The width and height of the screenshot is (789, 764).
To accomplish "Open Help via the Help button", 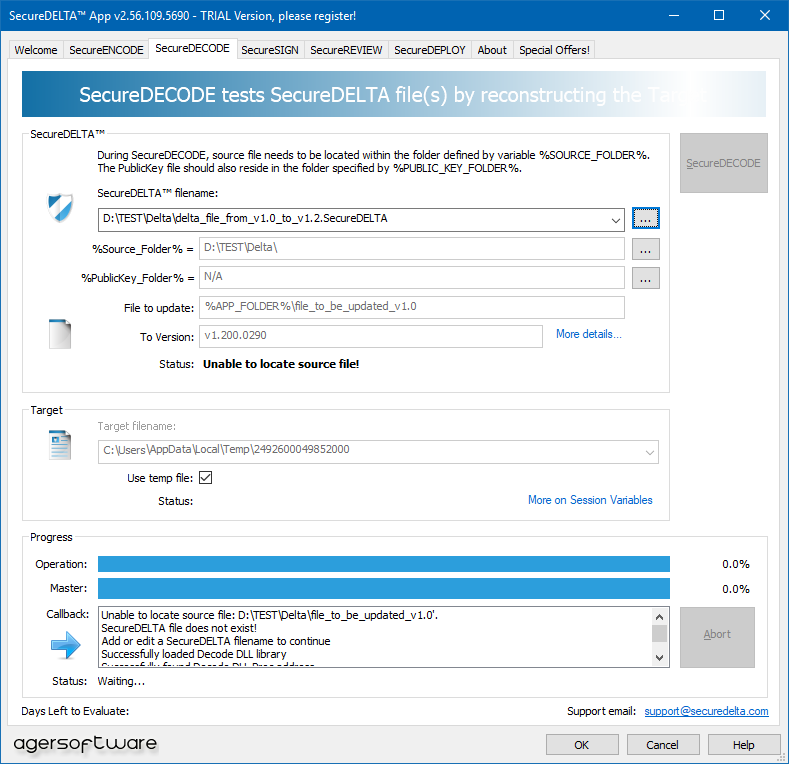I will (x=744, y=744).
